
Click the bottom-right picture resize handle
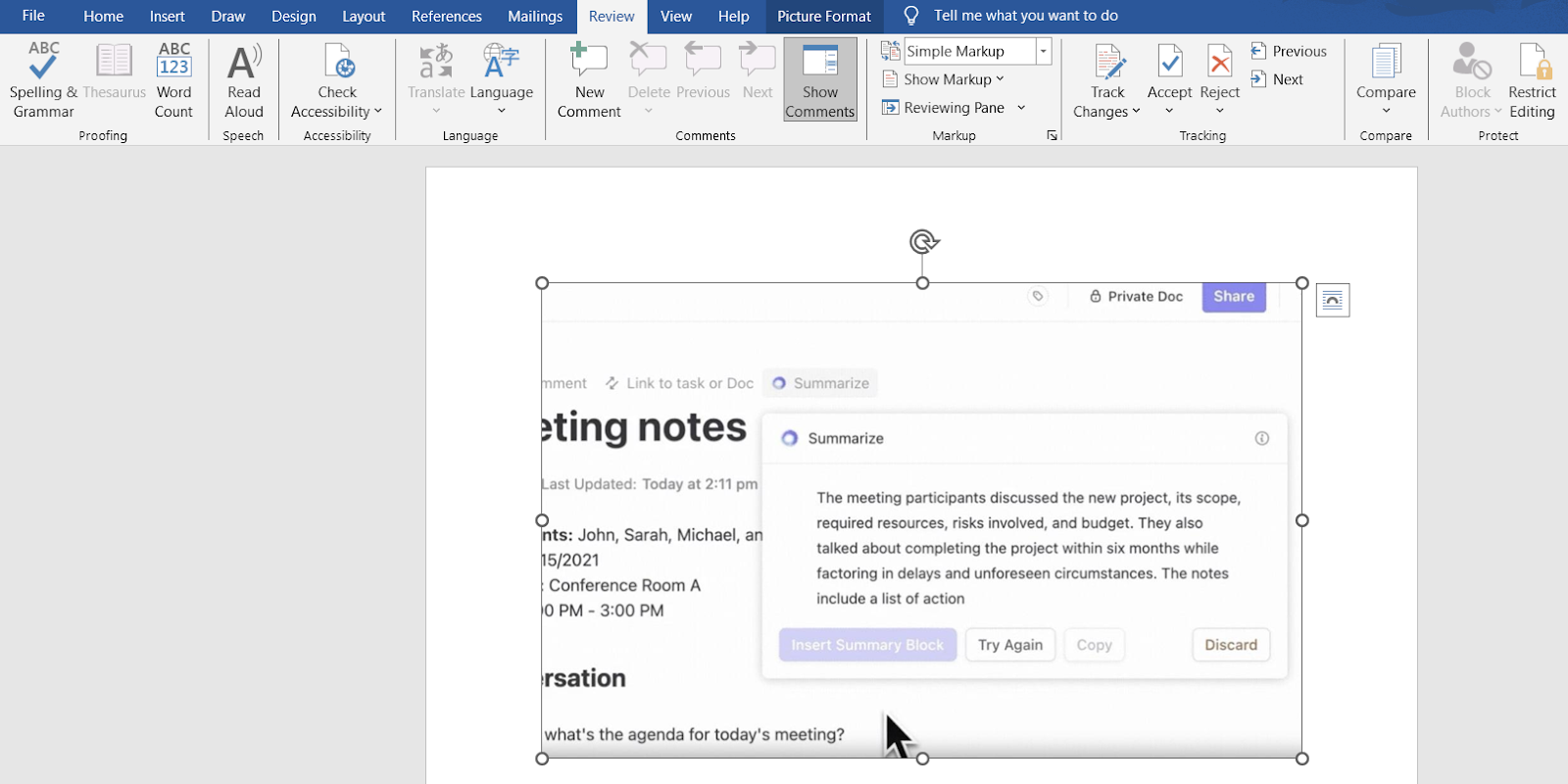[1302, 759]
